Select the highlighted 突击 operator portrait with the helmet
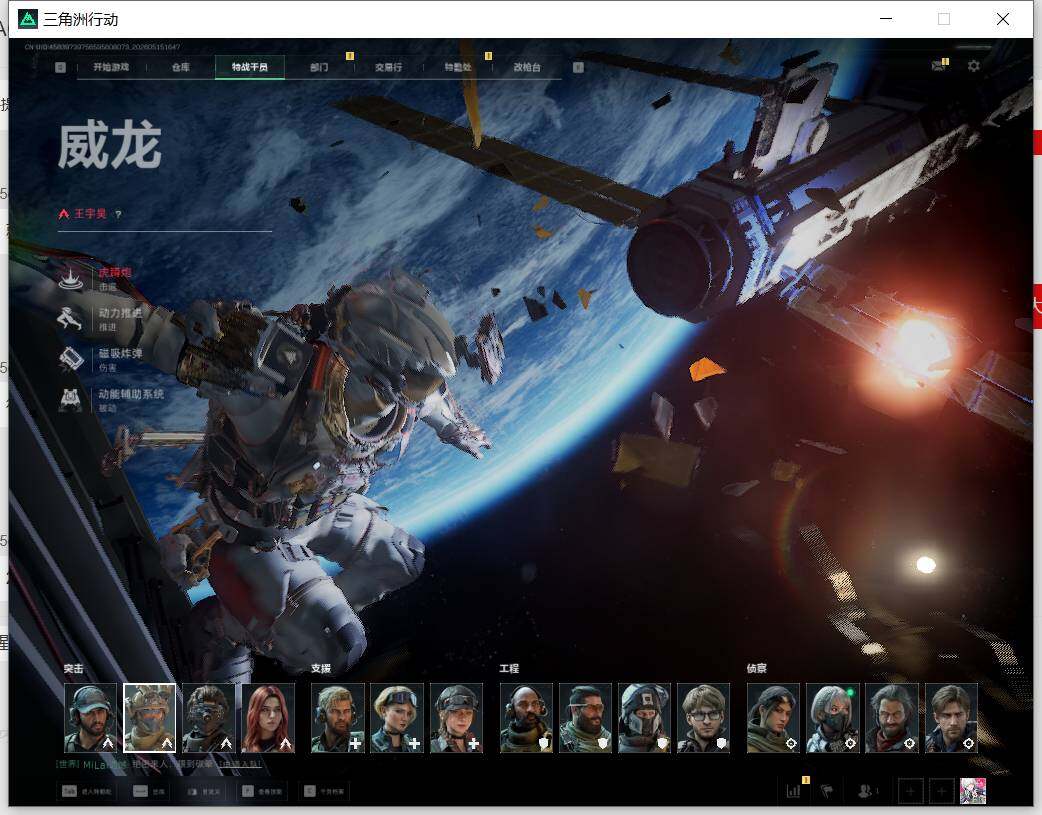The height and width of the screenshot is (815, 1042). pyautogui.click(x=150, y=718)
